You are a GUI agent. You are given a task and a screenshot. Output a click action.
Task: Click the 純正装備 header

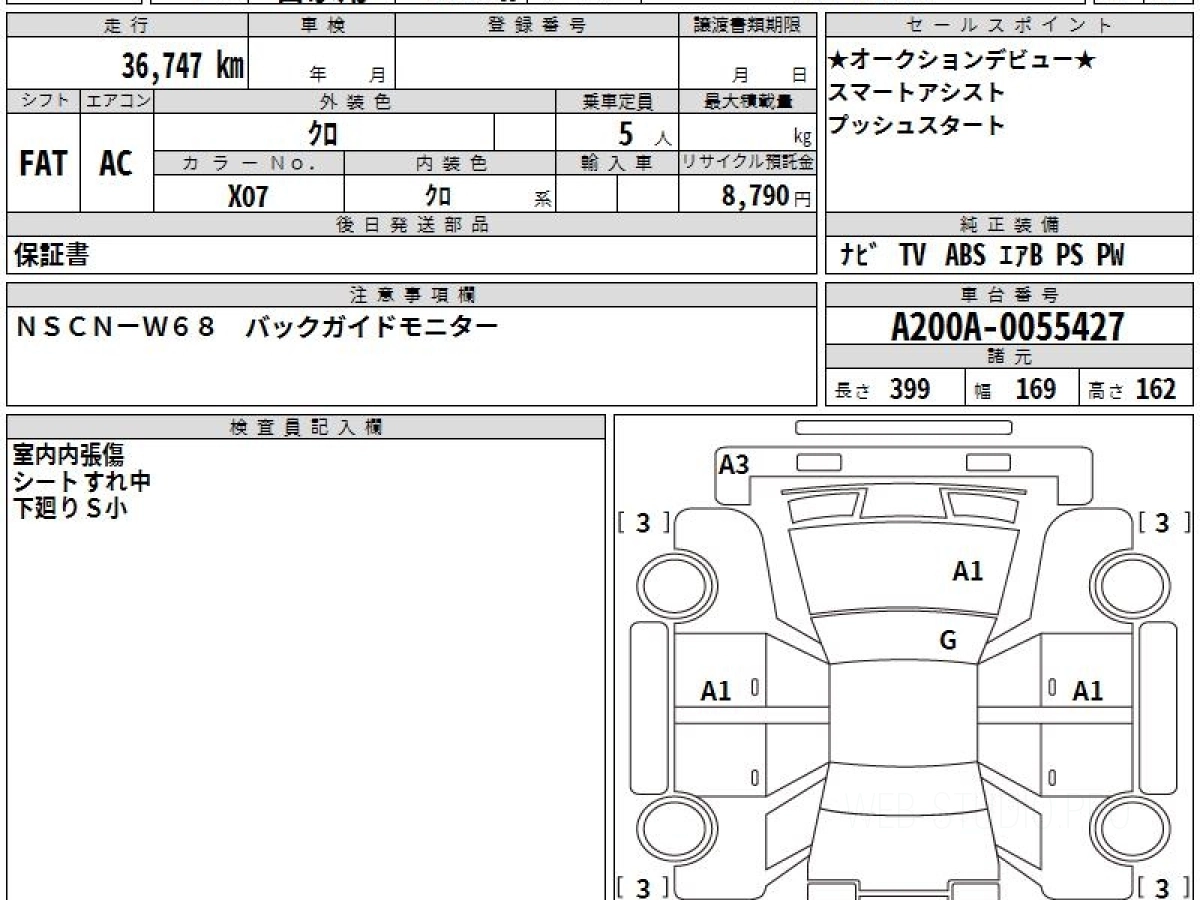(1009, 225)
